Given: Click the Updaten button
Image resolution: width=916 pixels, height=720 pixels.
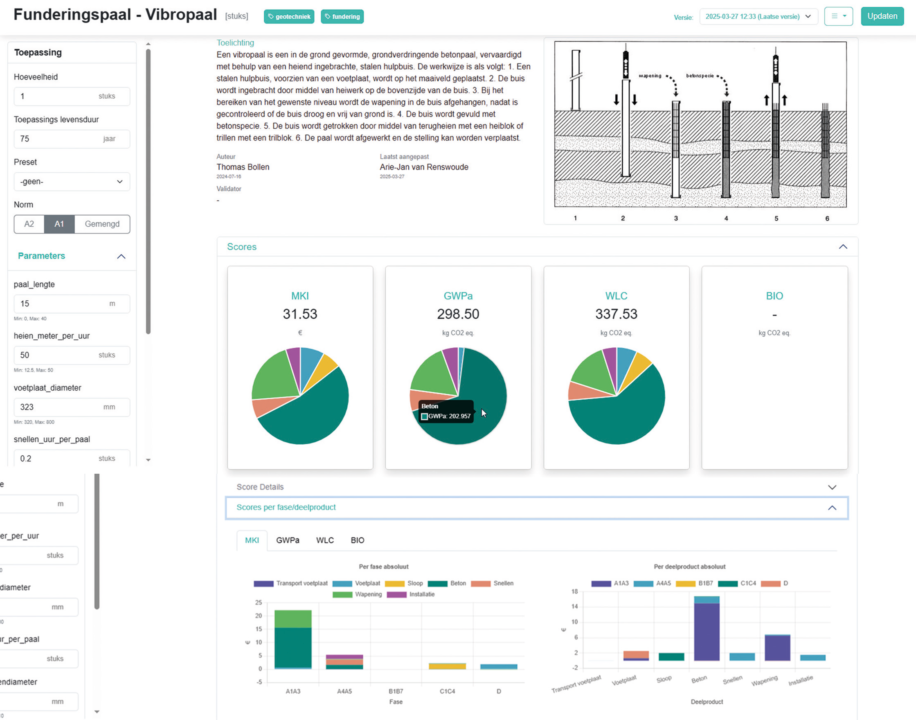Looking at the screenshot, I should 881,16.
